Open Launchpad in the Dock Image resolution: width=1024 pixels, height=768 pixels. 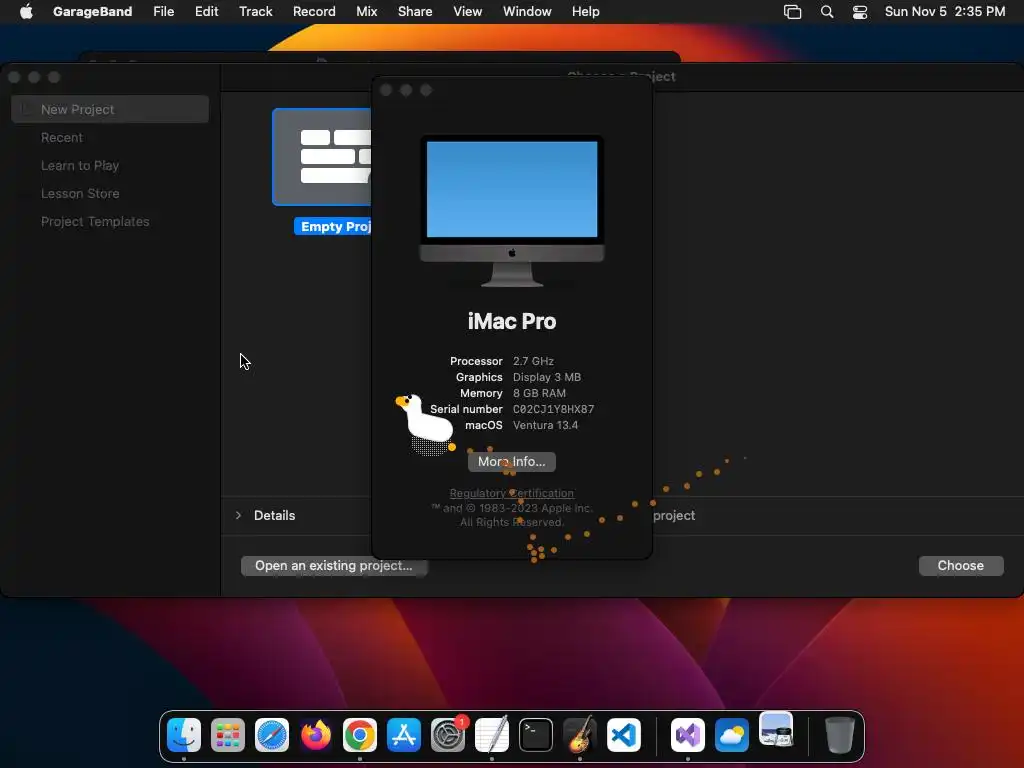(228, 735)
